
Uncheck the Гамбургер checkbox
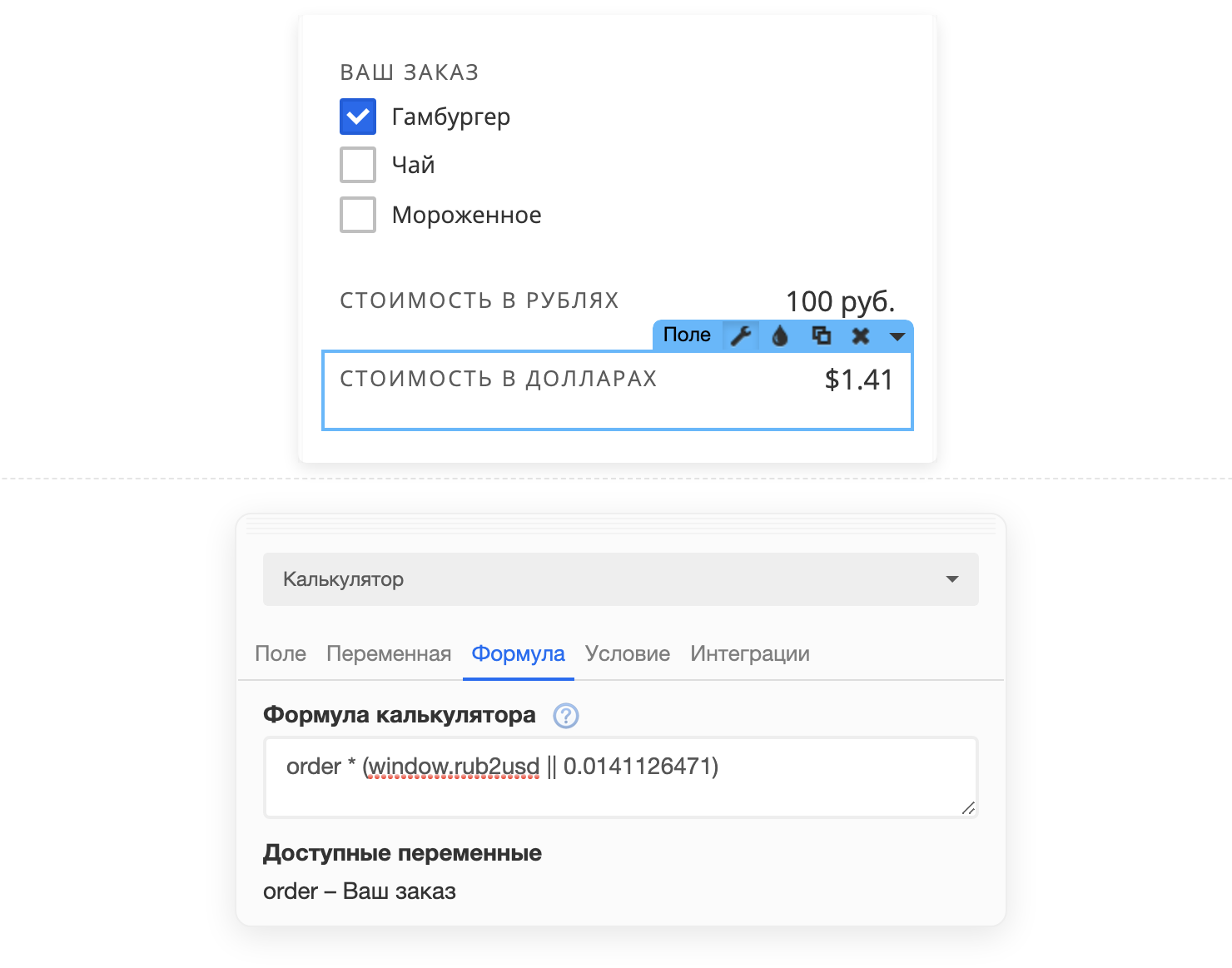(358, 117)
